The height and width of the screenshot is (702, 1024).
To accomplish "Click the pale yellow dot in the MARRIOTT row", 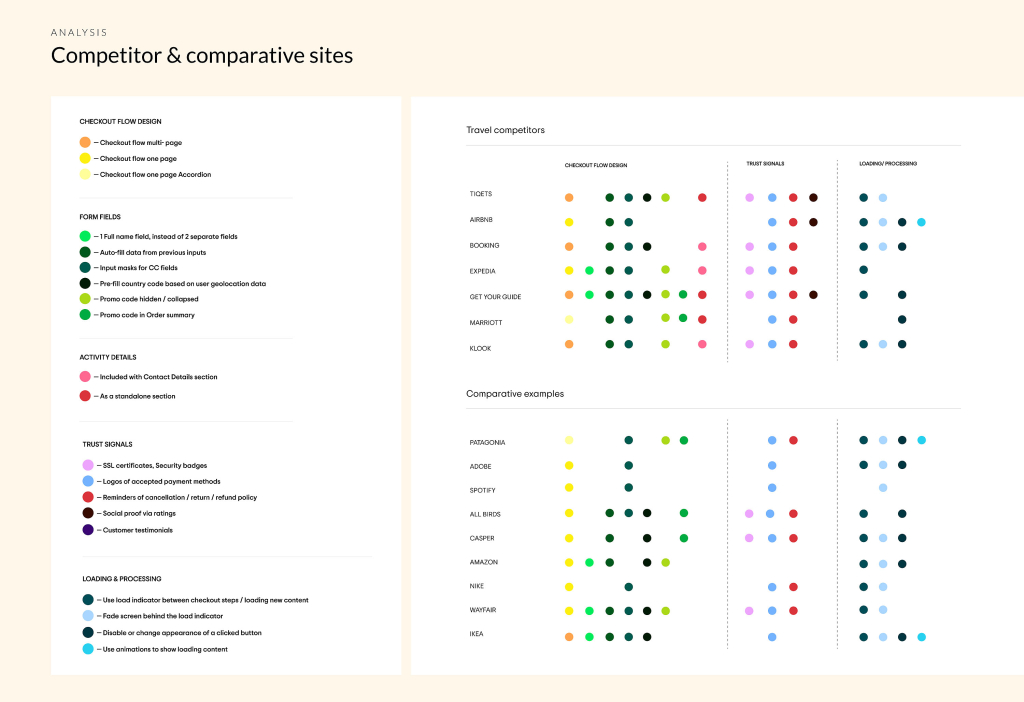I will coord(569,320).
